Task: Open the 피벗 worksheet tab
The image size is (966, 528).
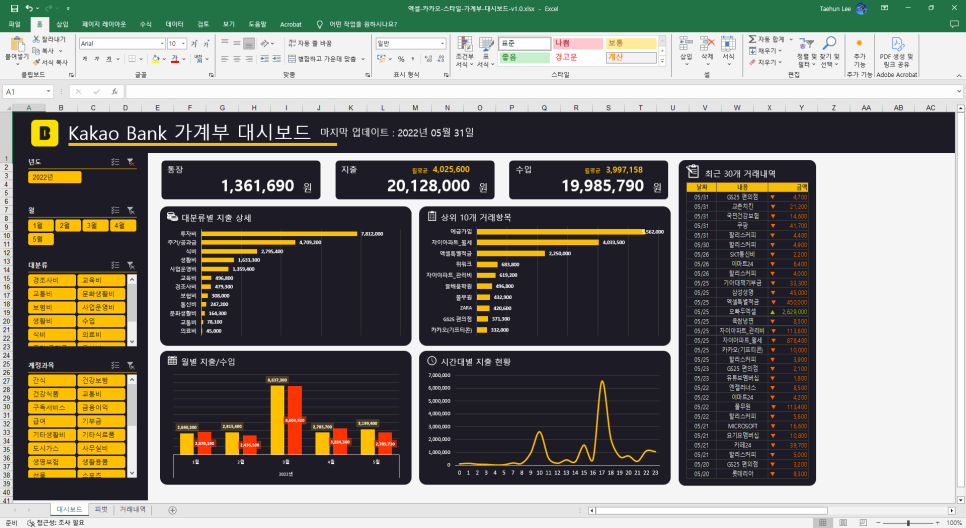Action: point(100,510)
